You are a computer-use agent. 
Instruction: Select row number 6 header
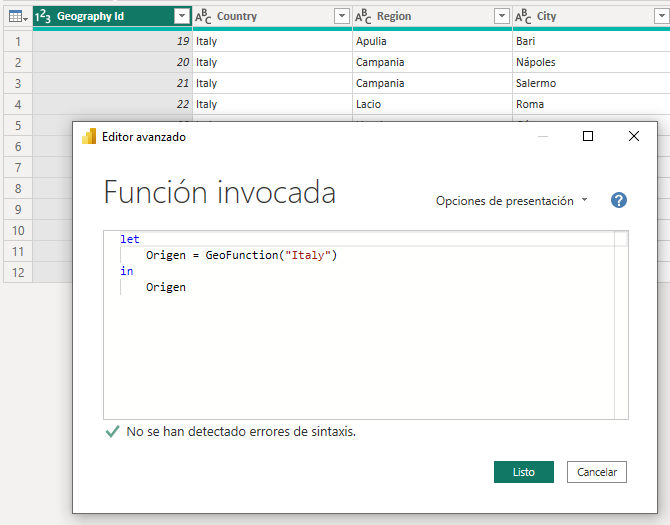(x=18, y=147)
